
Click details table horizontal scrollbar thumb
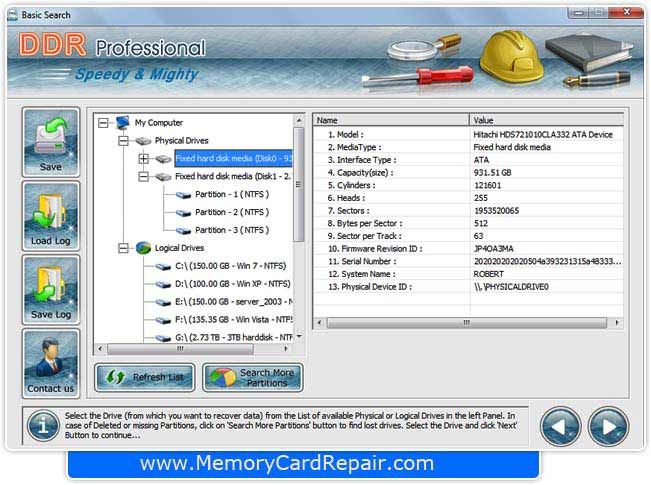tap(466, 323)
